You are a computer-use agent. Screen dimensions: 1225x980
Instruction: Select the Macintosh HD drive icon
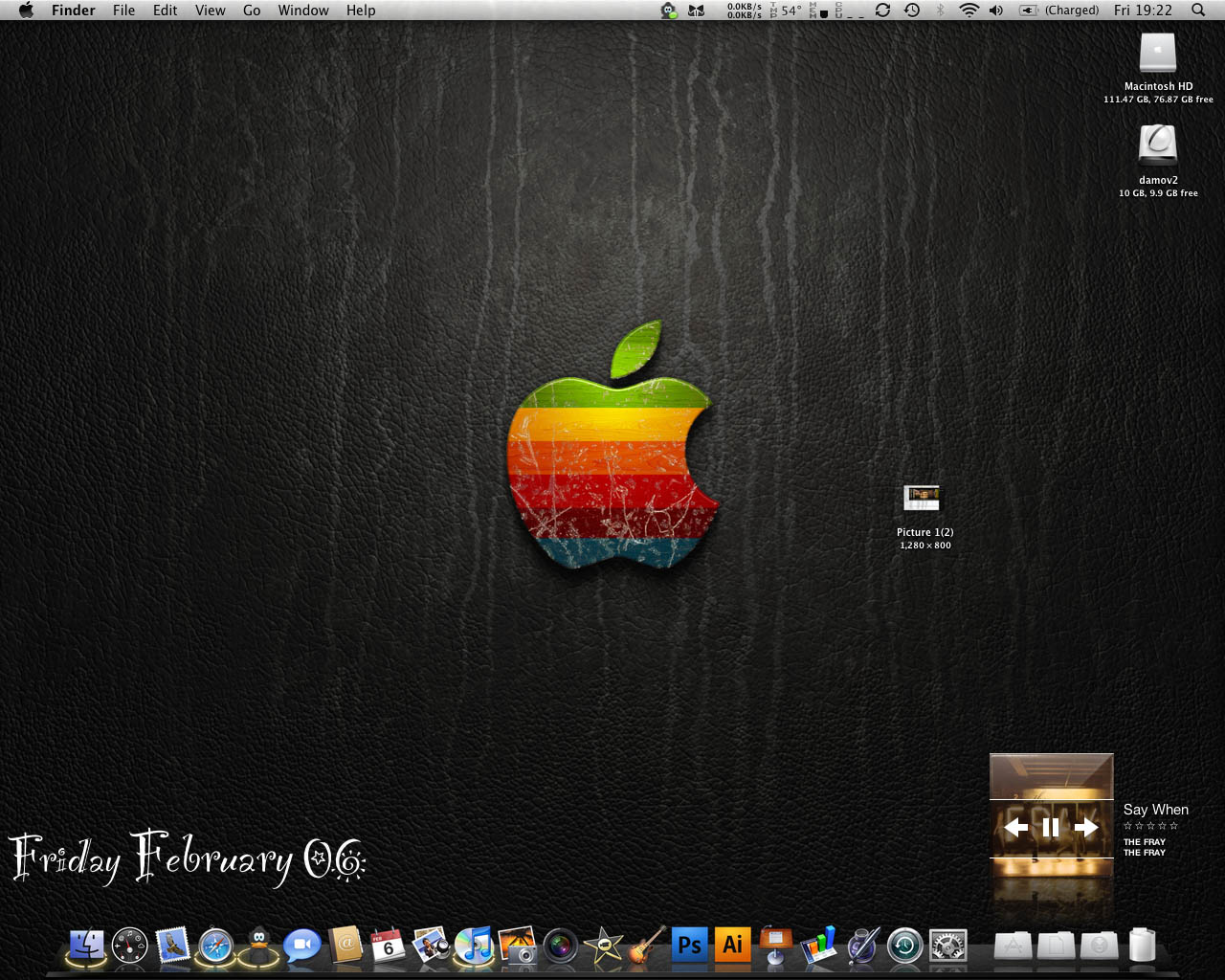[1158, 54]
